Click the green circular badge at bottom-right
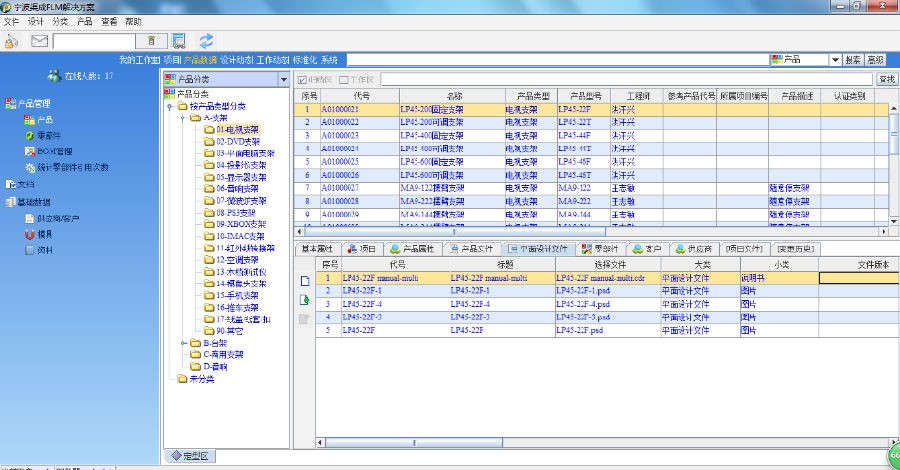Viewport: 900px width, 470px height. point(892,457)
